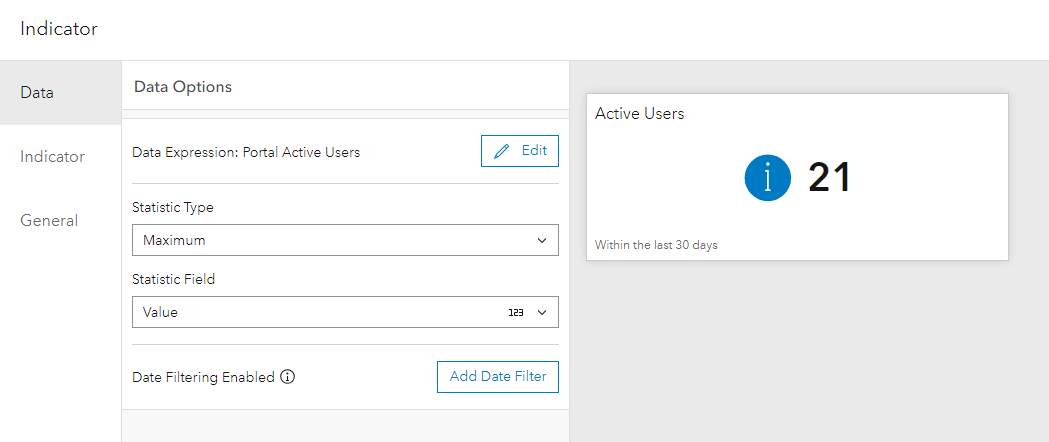The width and height of the screenshot is (1049, 442).
Task: Click the Add Date Filter button
Action: pyautogui.click(x=497, y=377)
